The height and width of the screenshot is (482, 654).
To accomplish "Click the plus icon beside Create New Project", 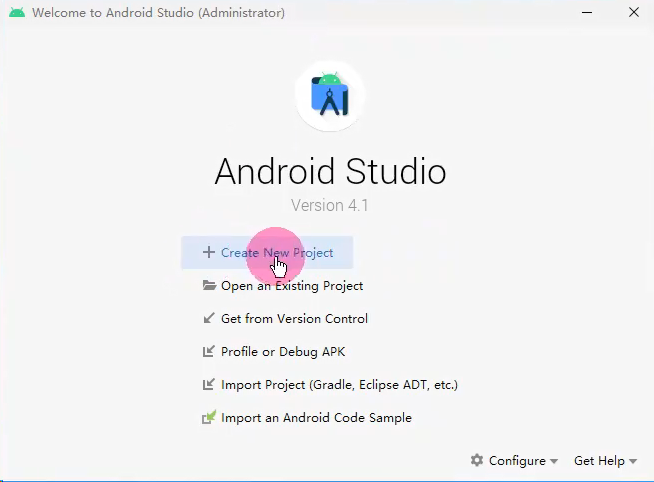I will pos(209,252).
